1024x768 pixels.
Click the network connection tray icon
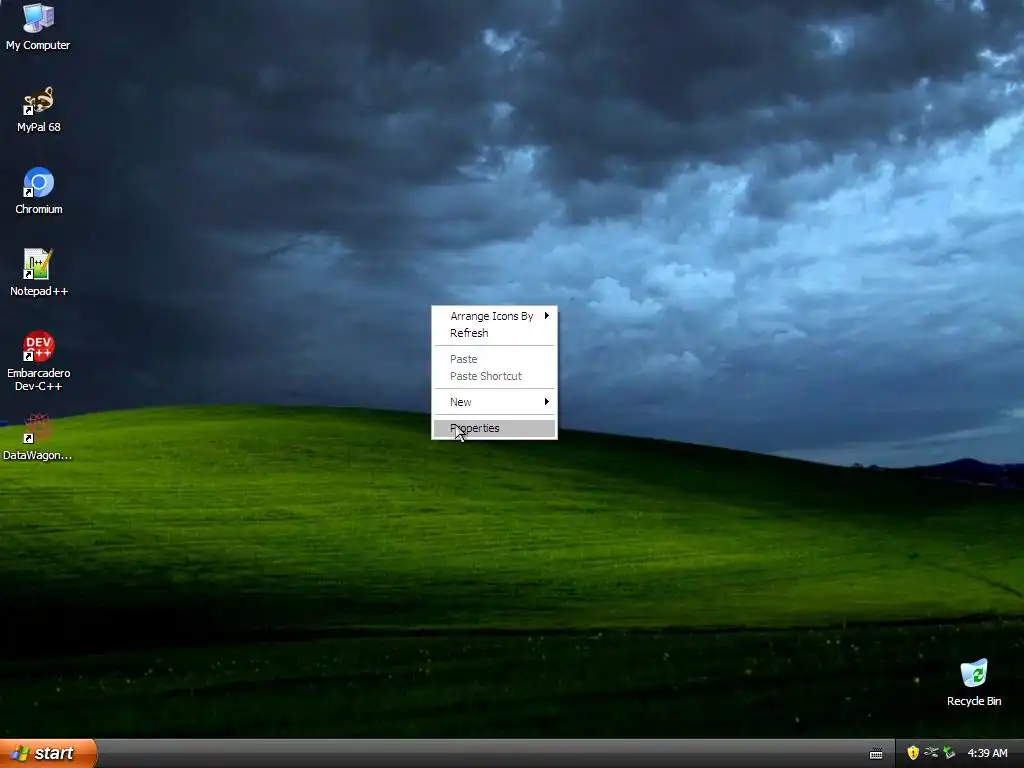931,753
